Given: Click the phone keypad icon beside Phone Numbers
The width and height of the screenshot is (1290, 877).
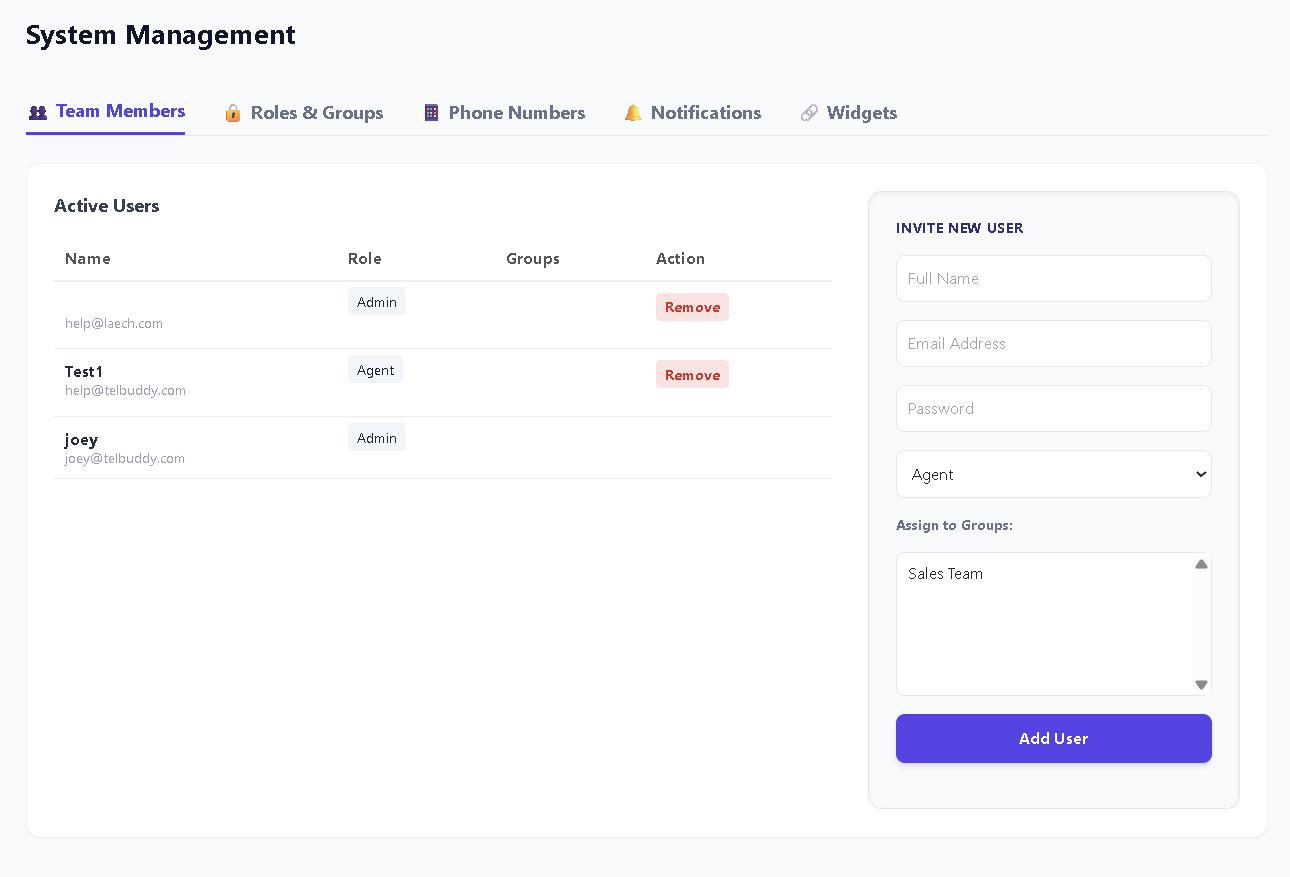Looking at the screenshot, I should (x=431, y=113).
